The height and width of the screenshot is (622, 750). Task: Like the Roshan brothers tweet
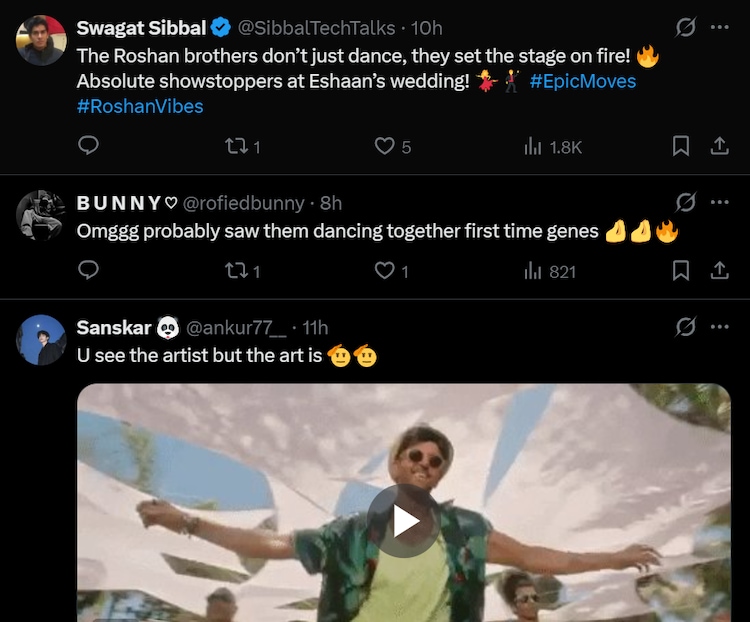pyautogui.click(x=385, y=147)
